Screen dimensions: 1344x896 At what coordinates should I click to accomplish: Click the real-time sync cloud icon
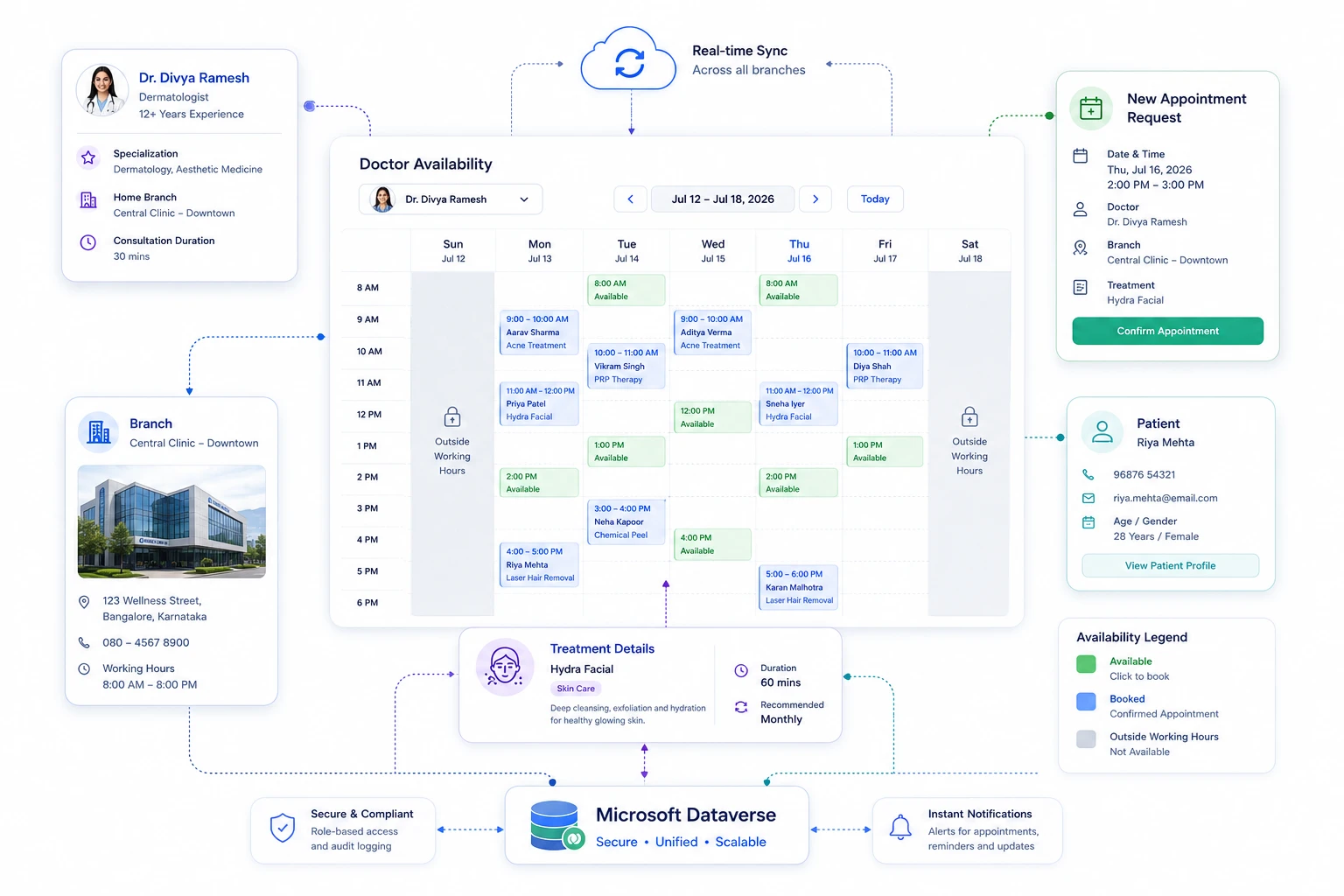click(629, 59)
